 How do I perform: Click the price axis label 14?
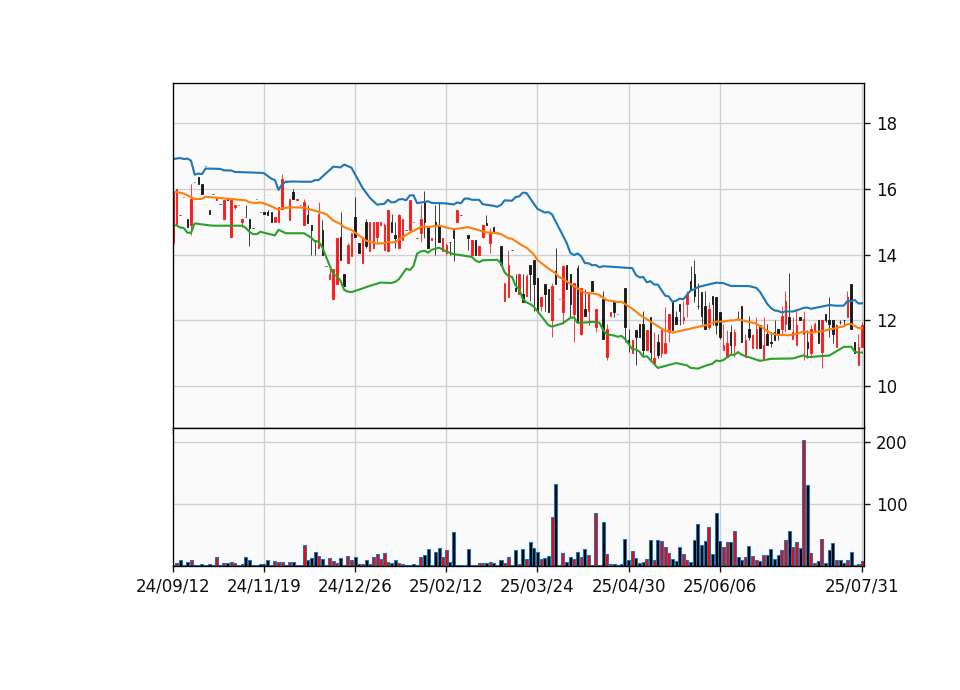[x=887, y=255]
